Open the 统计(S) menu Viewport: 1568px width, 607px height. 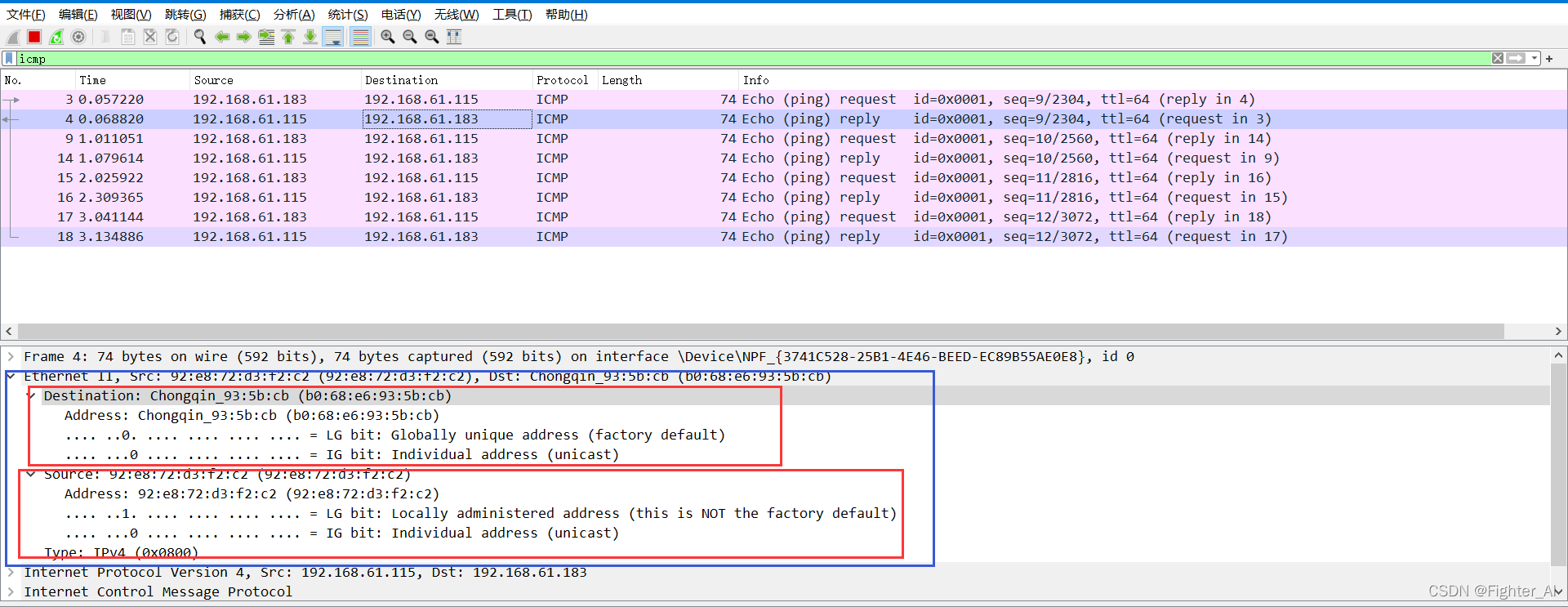pyautogui.click(x=348, y=15)
